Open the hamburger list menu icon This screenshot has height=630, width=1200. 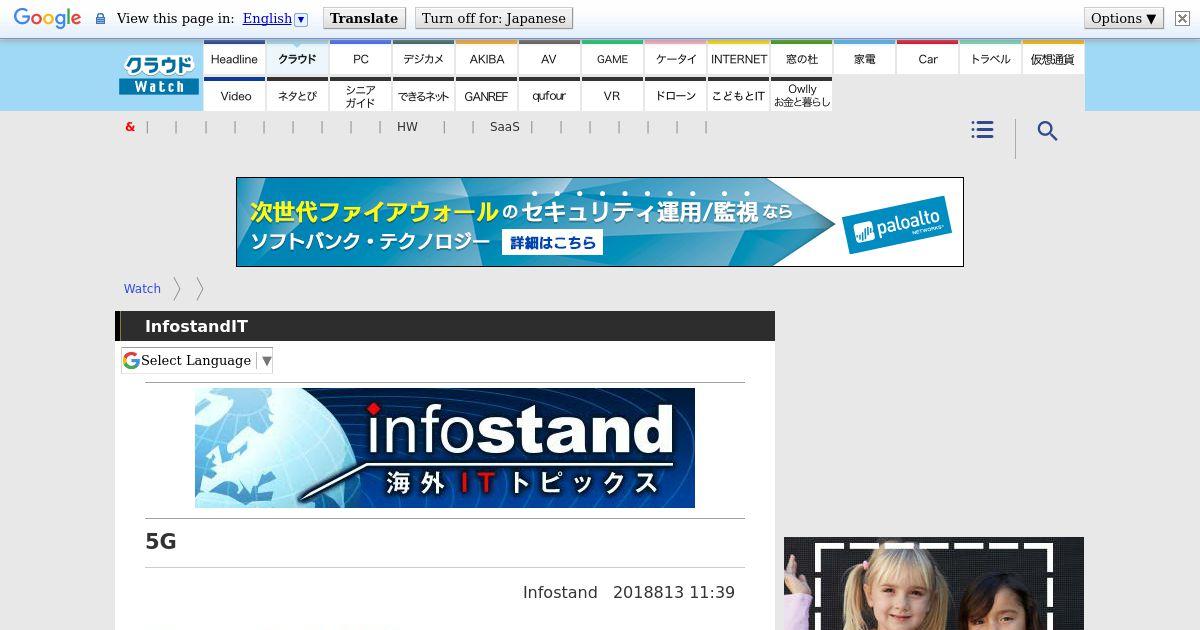pyautogui.click(x=982, y=130)
